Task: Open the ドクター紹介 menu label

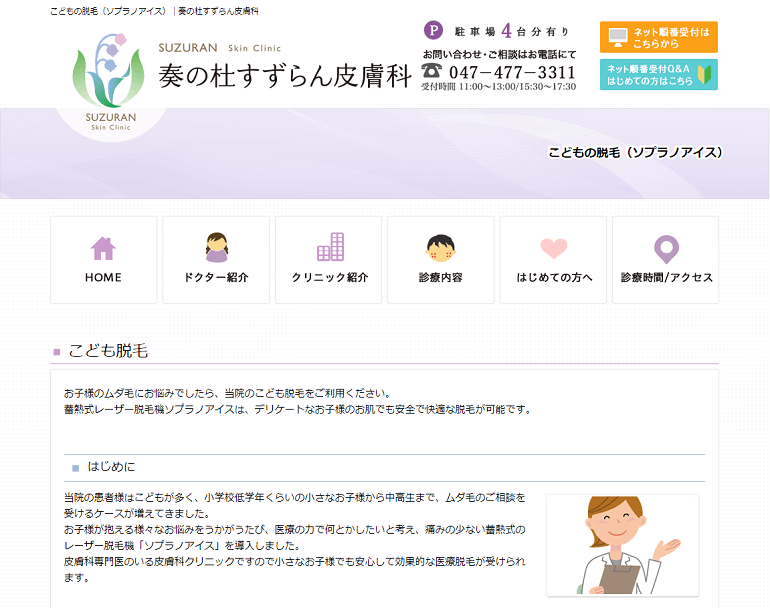Action: [216, 277]
